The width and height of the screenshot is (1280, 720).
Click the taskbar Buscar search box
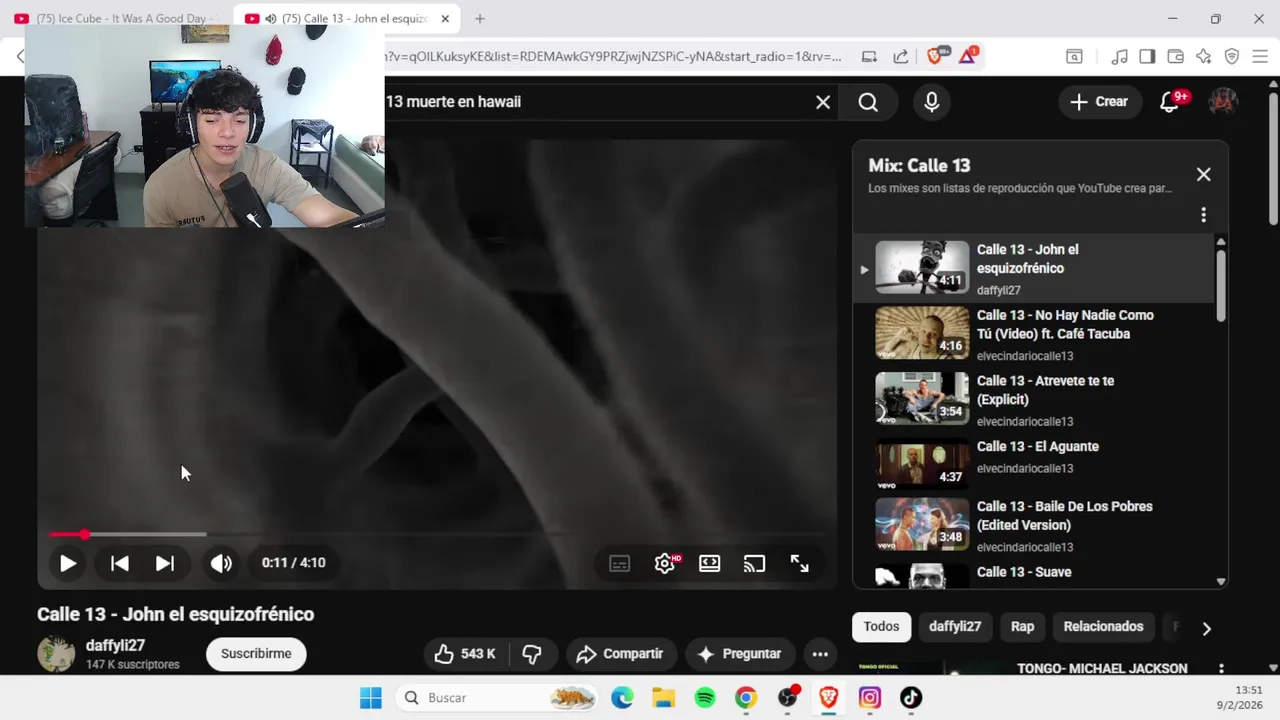click(498, 698)
